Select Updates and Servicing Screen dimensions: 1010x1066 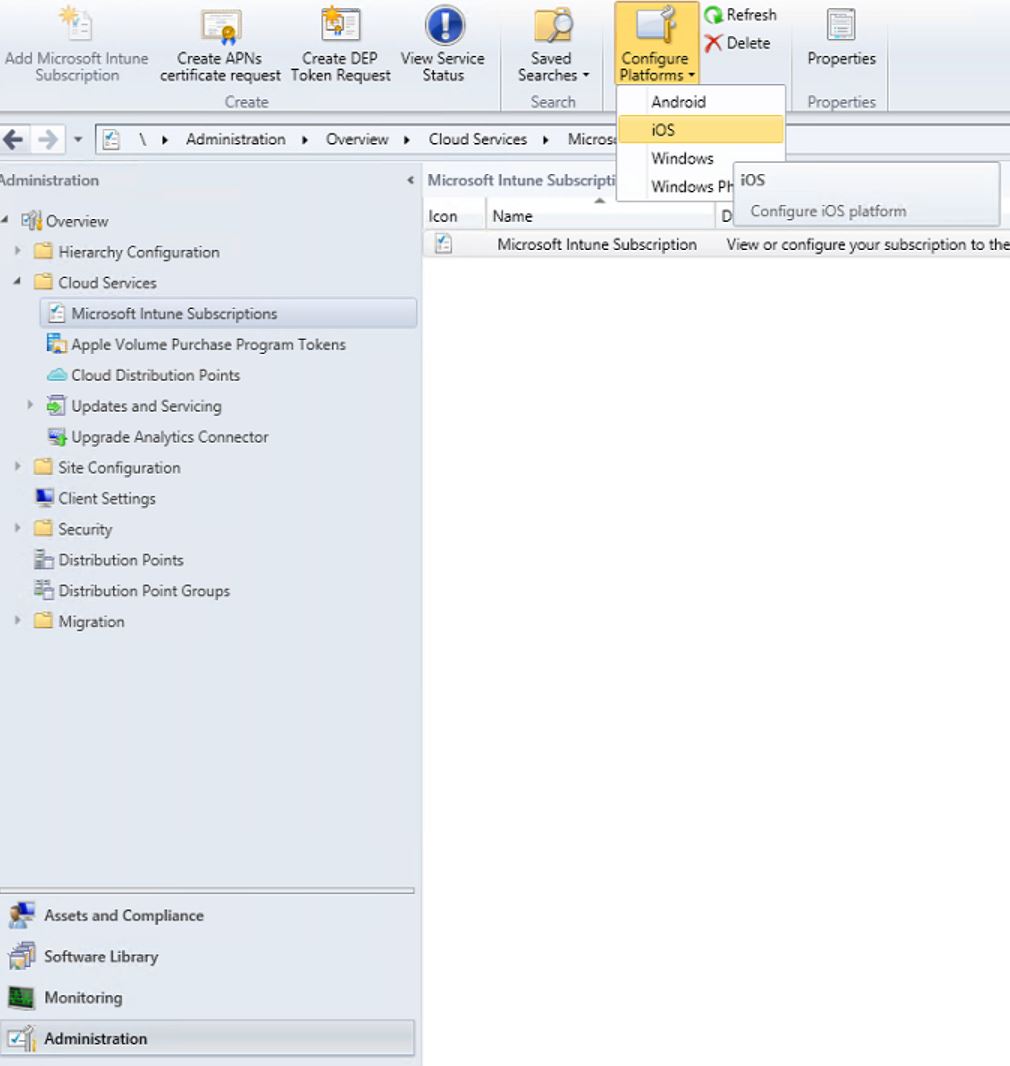(x=146, y=406)
